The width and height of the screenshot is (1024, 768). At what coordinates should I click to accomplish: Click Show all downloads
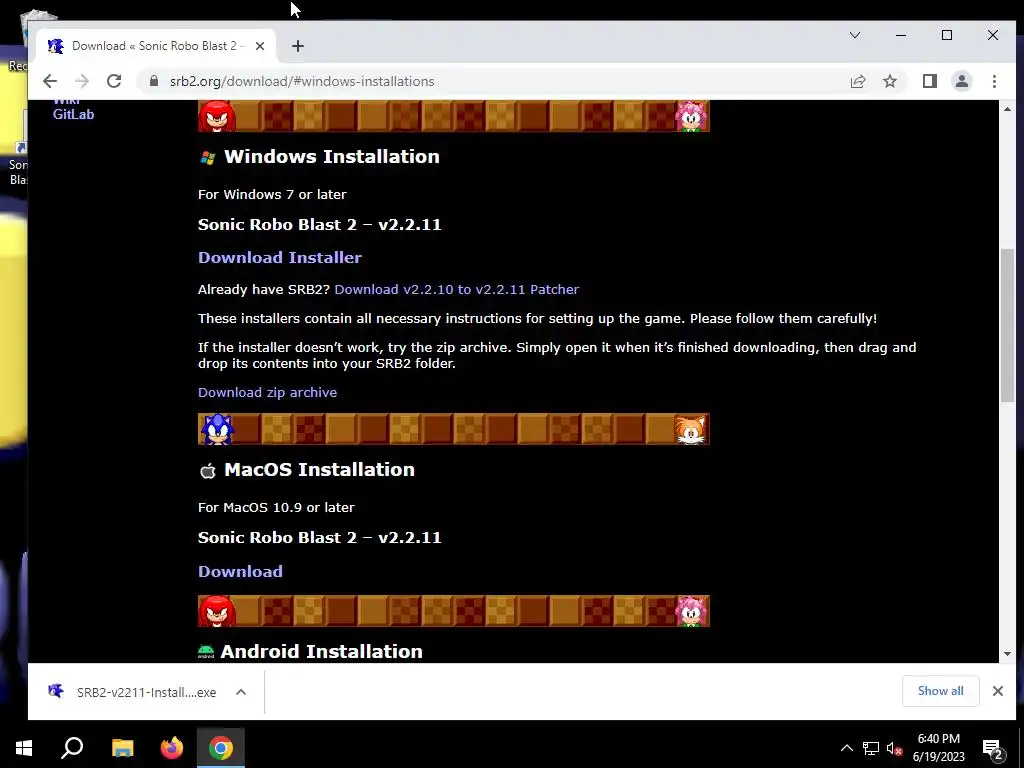[940, 691]
